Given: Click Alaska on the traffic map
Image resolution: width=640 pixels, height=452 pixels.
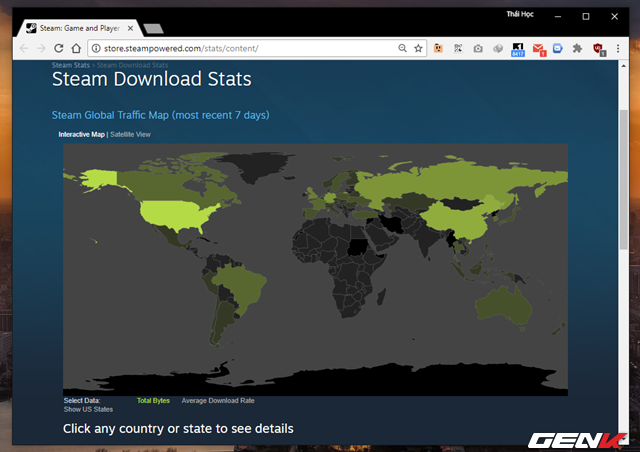Looking at the screenshot, I should point(100,180).
